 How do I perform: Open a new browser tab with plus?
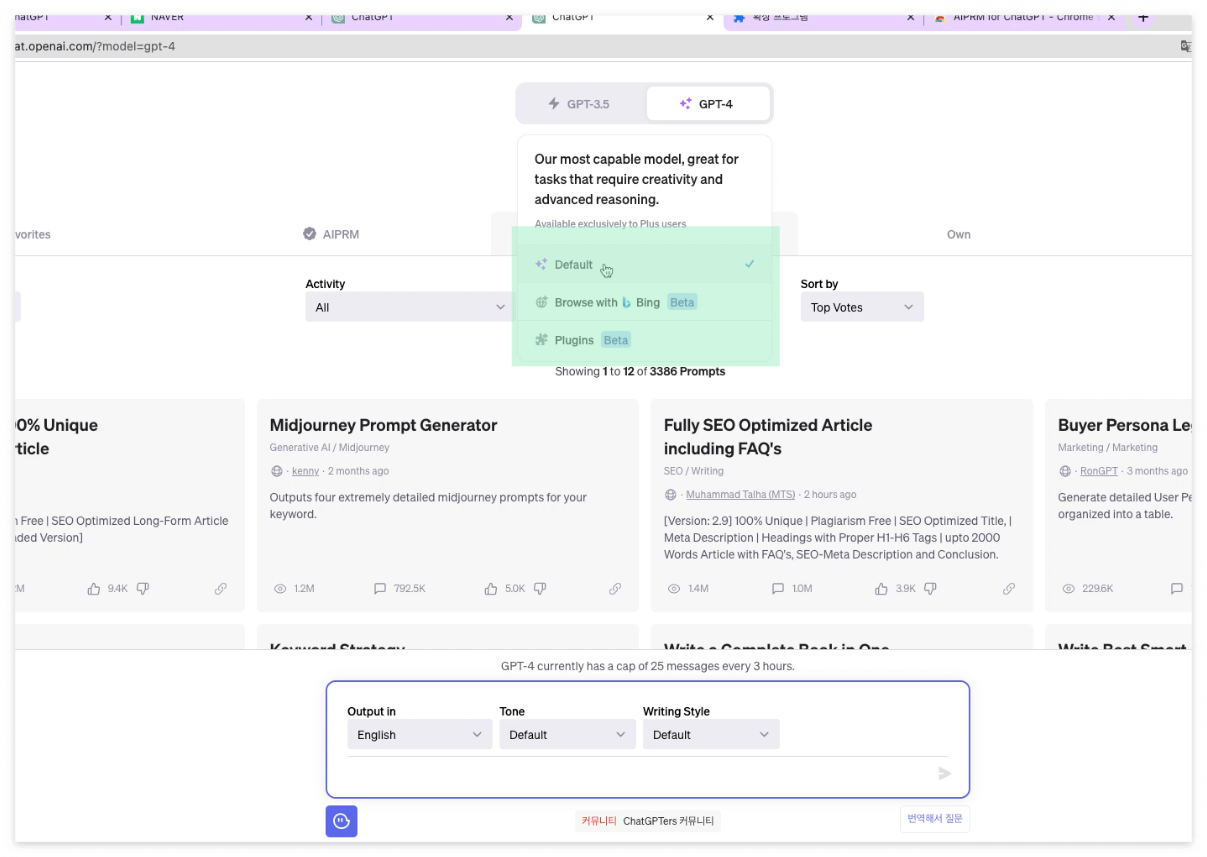[x=1143, y=17]
